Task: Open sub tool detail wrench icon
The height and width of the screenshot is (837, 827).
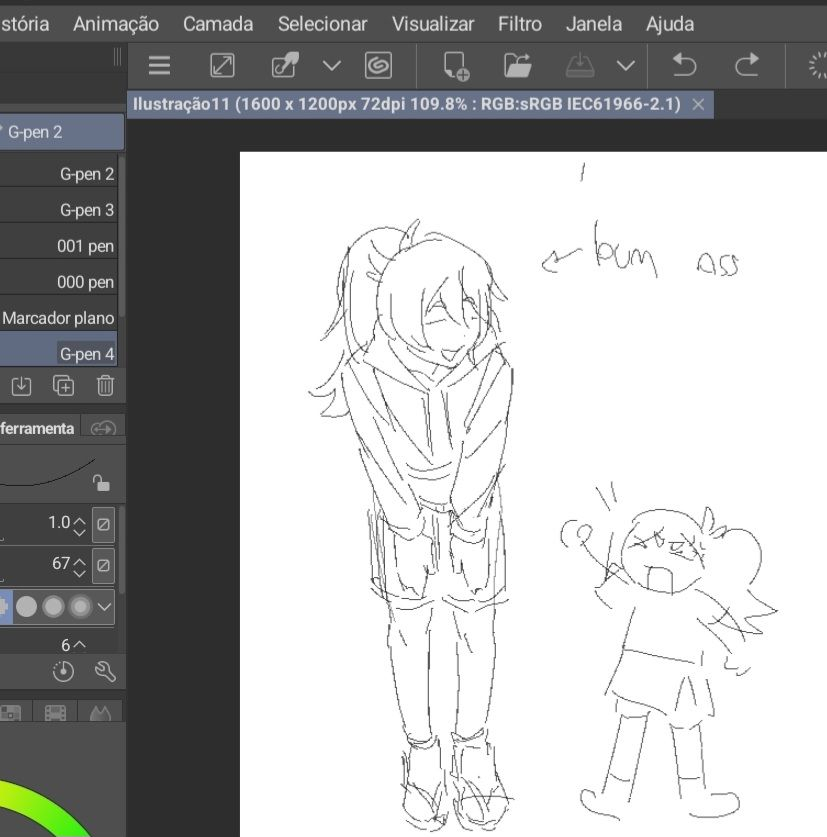Action: (105, 672)
